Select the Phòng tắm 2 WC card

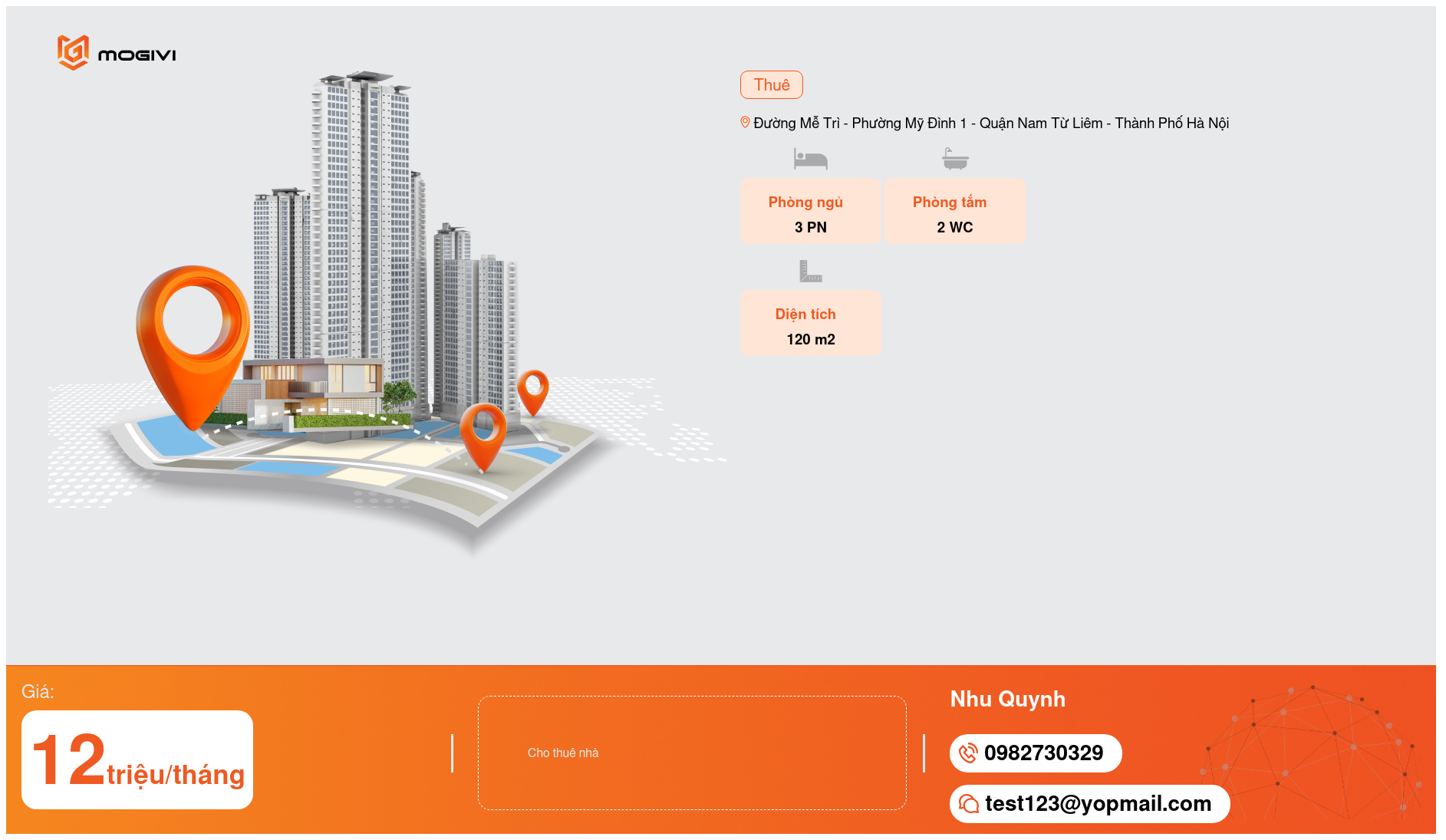click(955, 212)
